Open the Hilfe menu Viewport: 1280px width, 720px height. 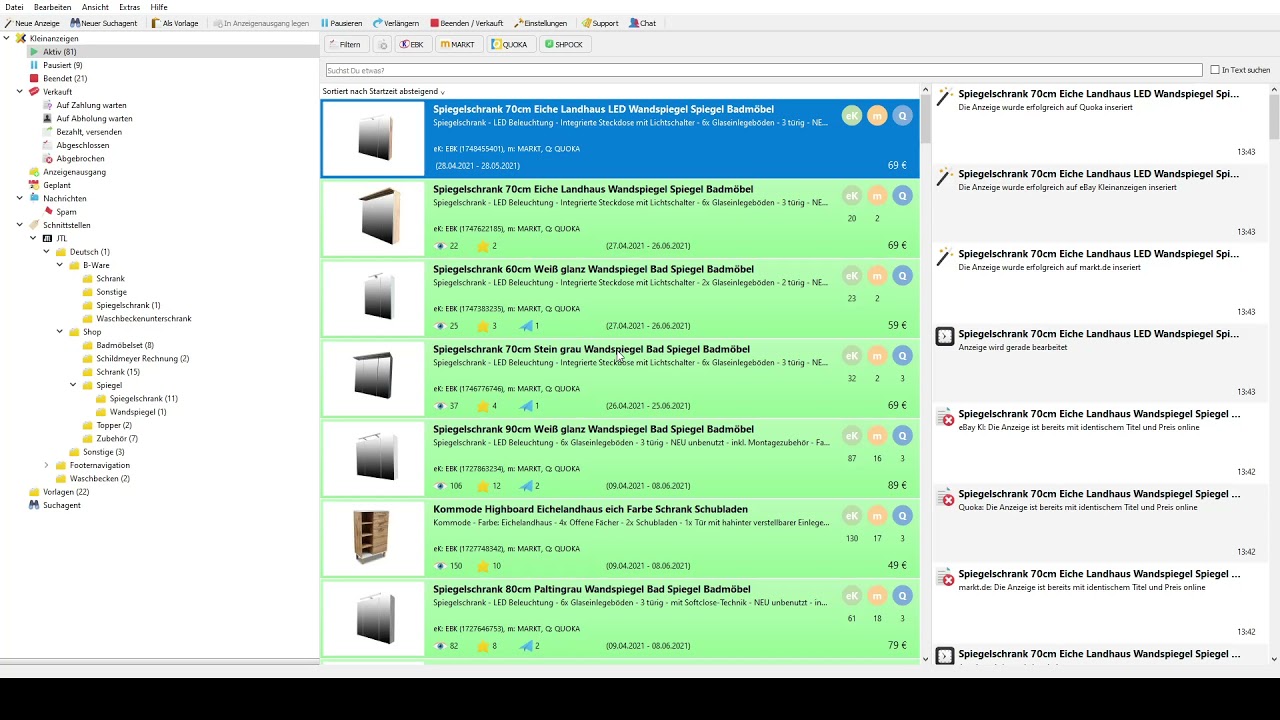coord(159,7)
